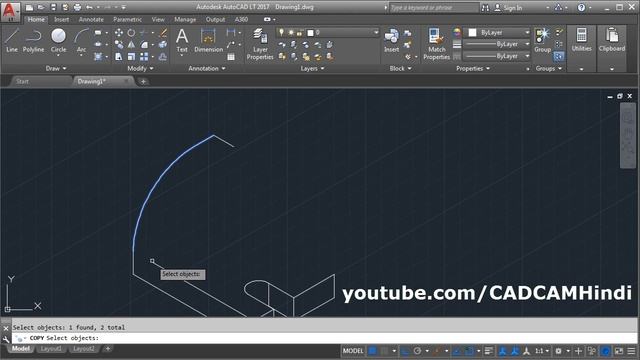The image size is (640, 360).
Task: Expand the Layers panel
Action: [x=312, y=69]
